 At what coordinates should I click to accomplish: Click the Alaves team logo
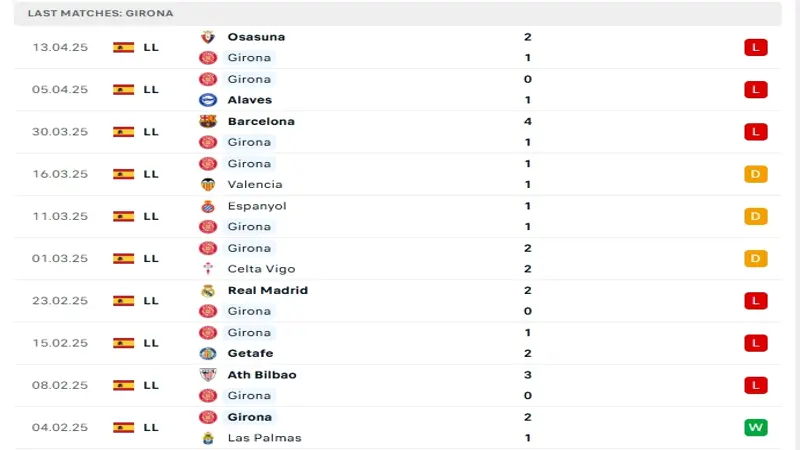208,100
